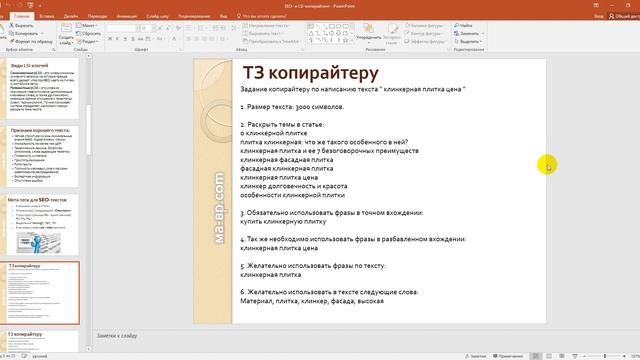Click the Undo icon in title bar

tap(8, 5)
